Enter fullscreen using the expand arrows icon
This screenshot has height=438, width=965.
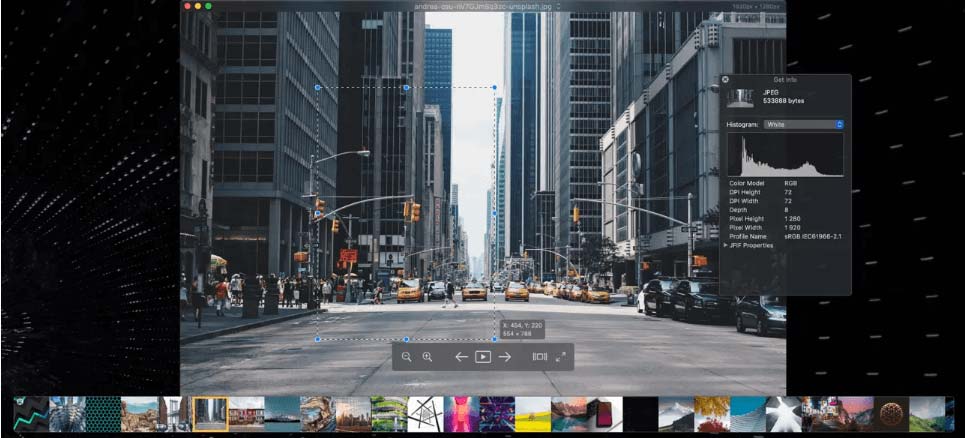pyautogui.click(x=560, y=357)
